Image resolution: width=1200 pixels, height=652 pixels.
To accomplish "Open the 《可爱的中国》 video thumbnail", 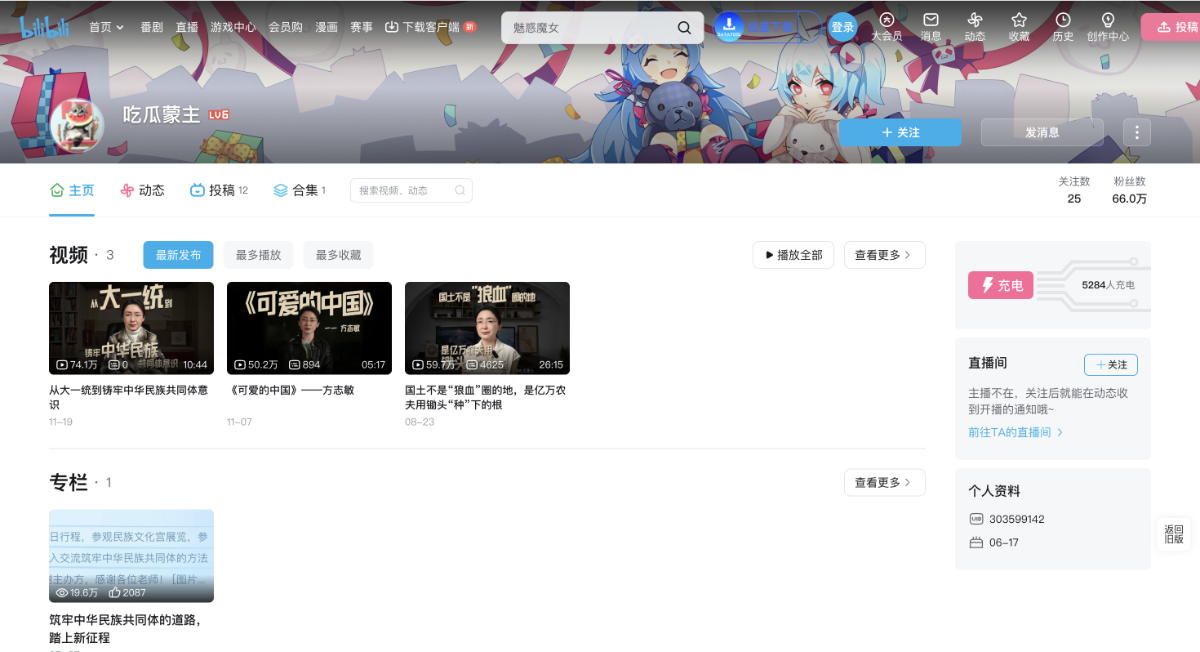I will coord(309,328).
